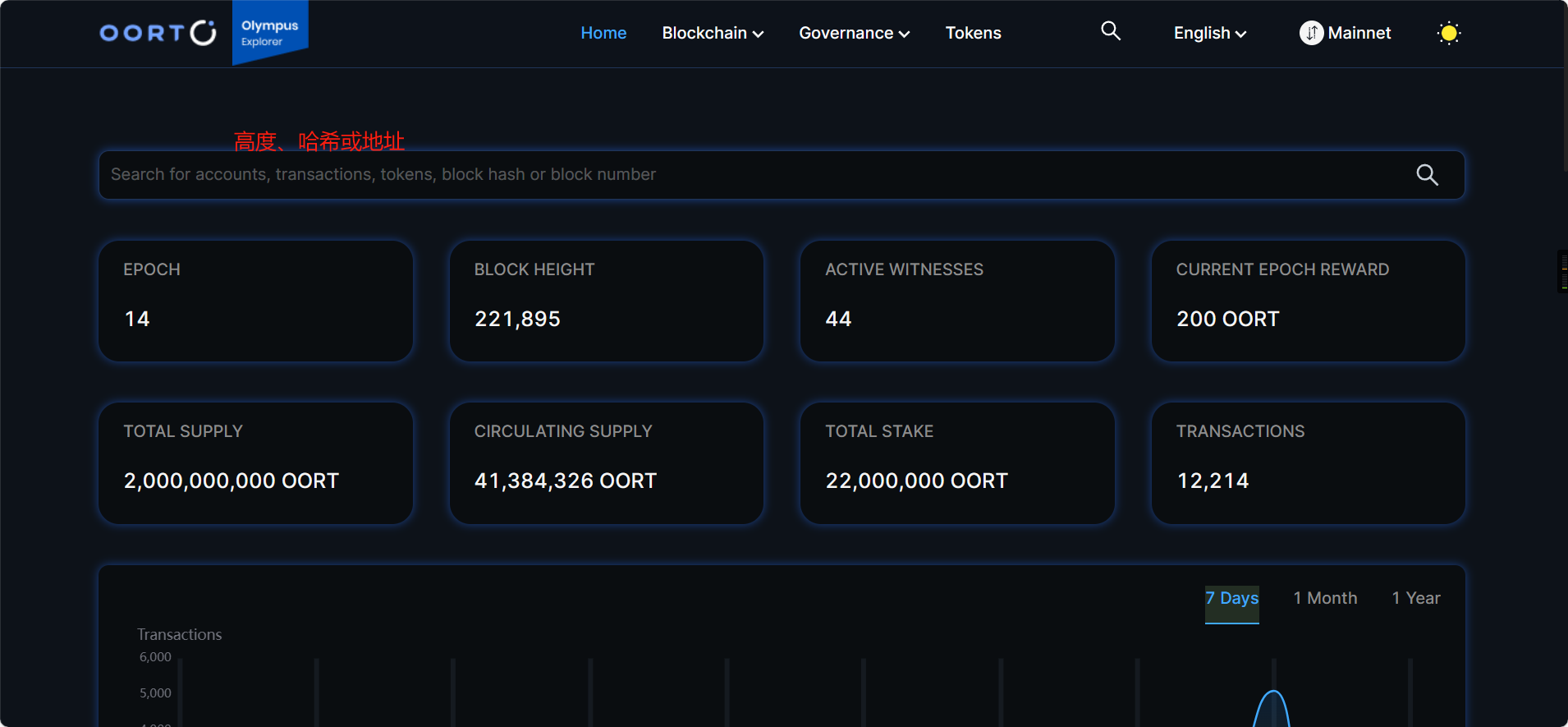Go to the Home page
The height and width of the screenshot is (727, 1568).
point(603,33)
